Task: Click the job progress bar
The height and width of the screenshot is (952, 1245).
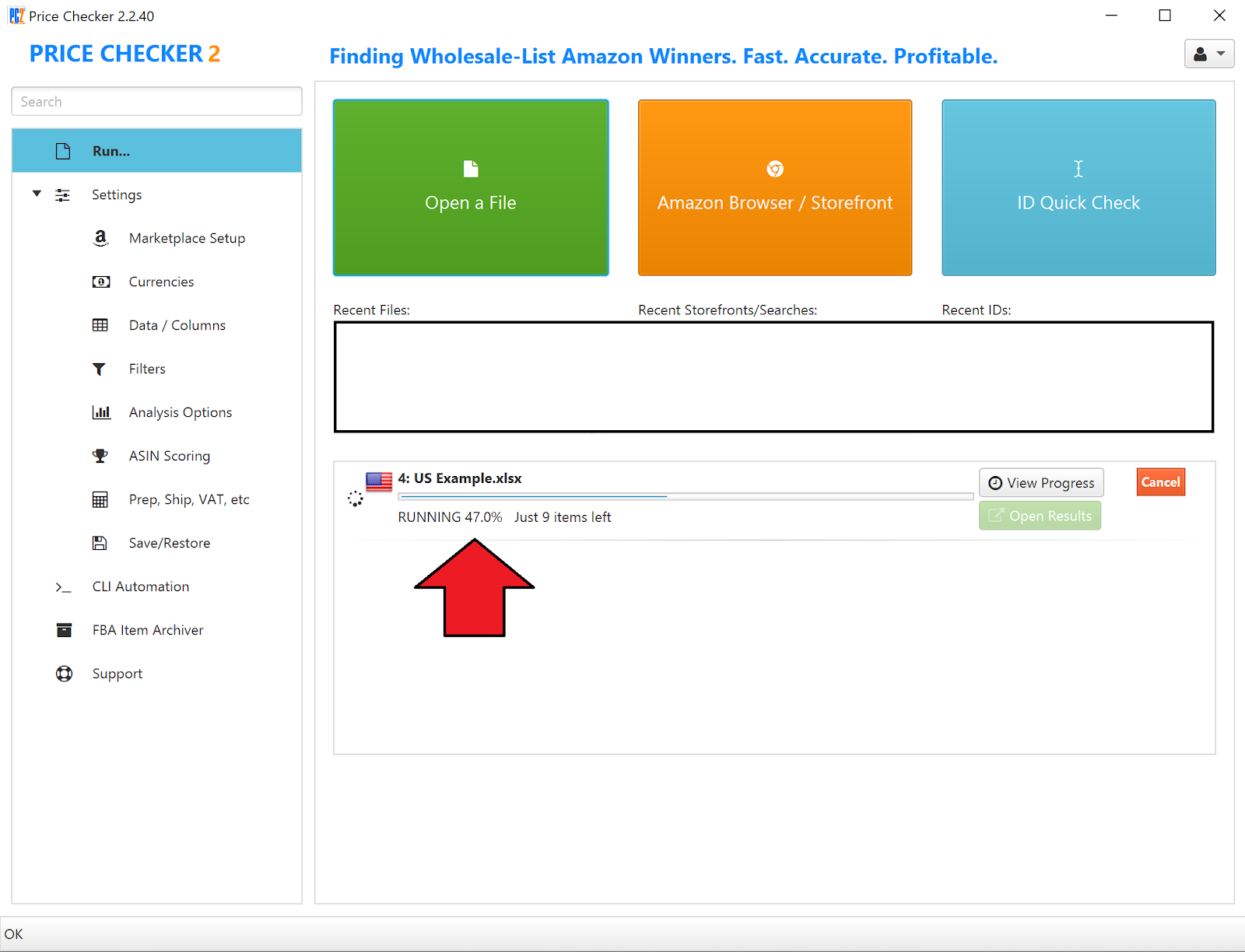Action: point(686,495)
